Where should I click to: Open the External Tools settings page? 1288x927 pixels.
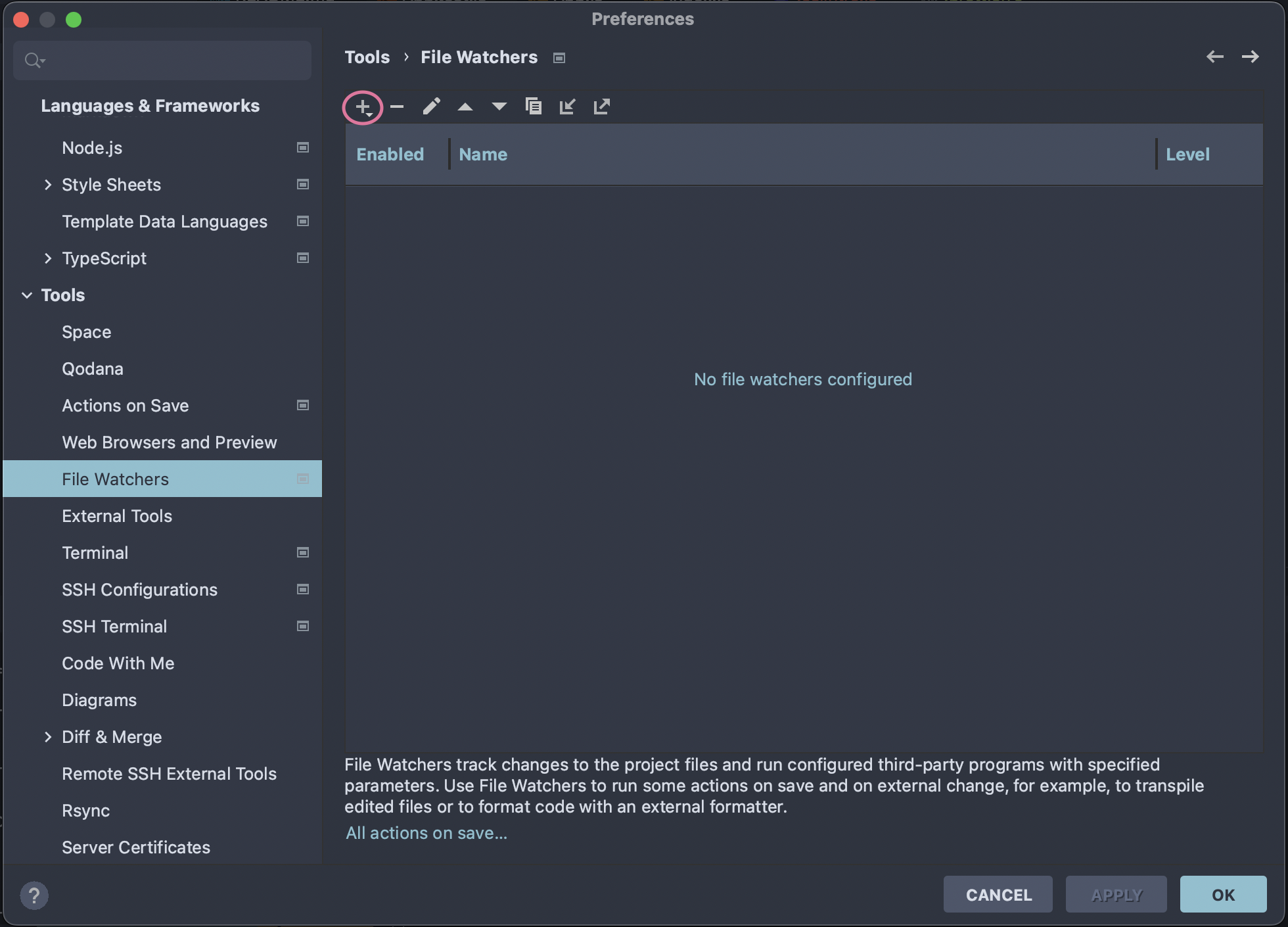click(117, 516)
